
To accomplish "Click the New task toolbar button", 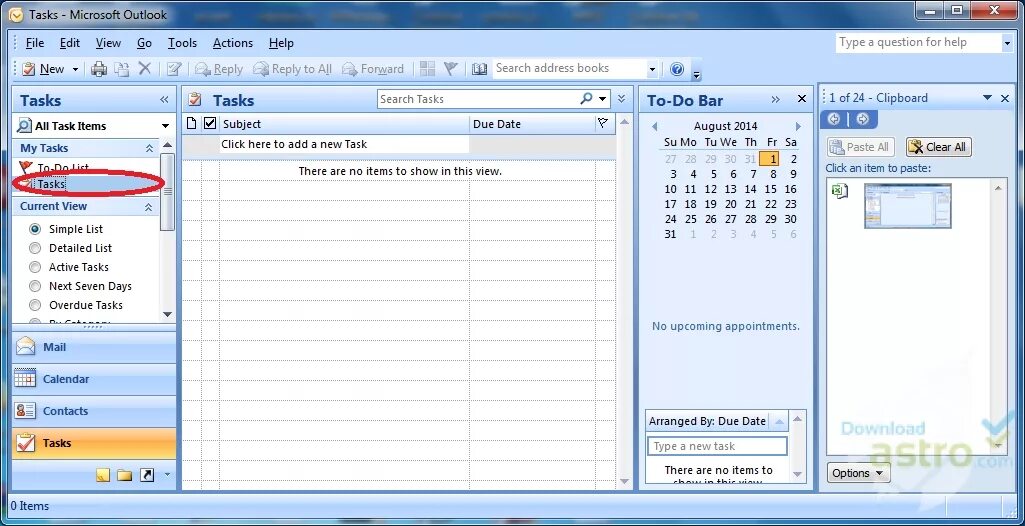I will pyautogui.click(x=43, y=69).
